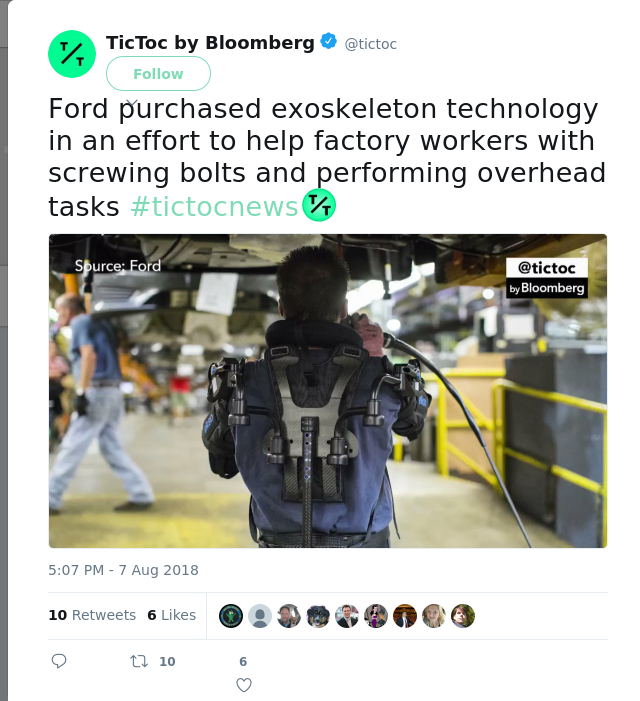The image size is (640, 701).
Task: View the 10 Retweets list
Action: pos(92,615)
